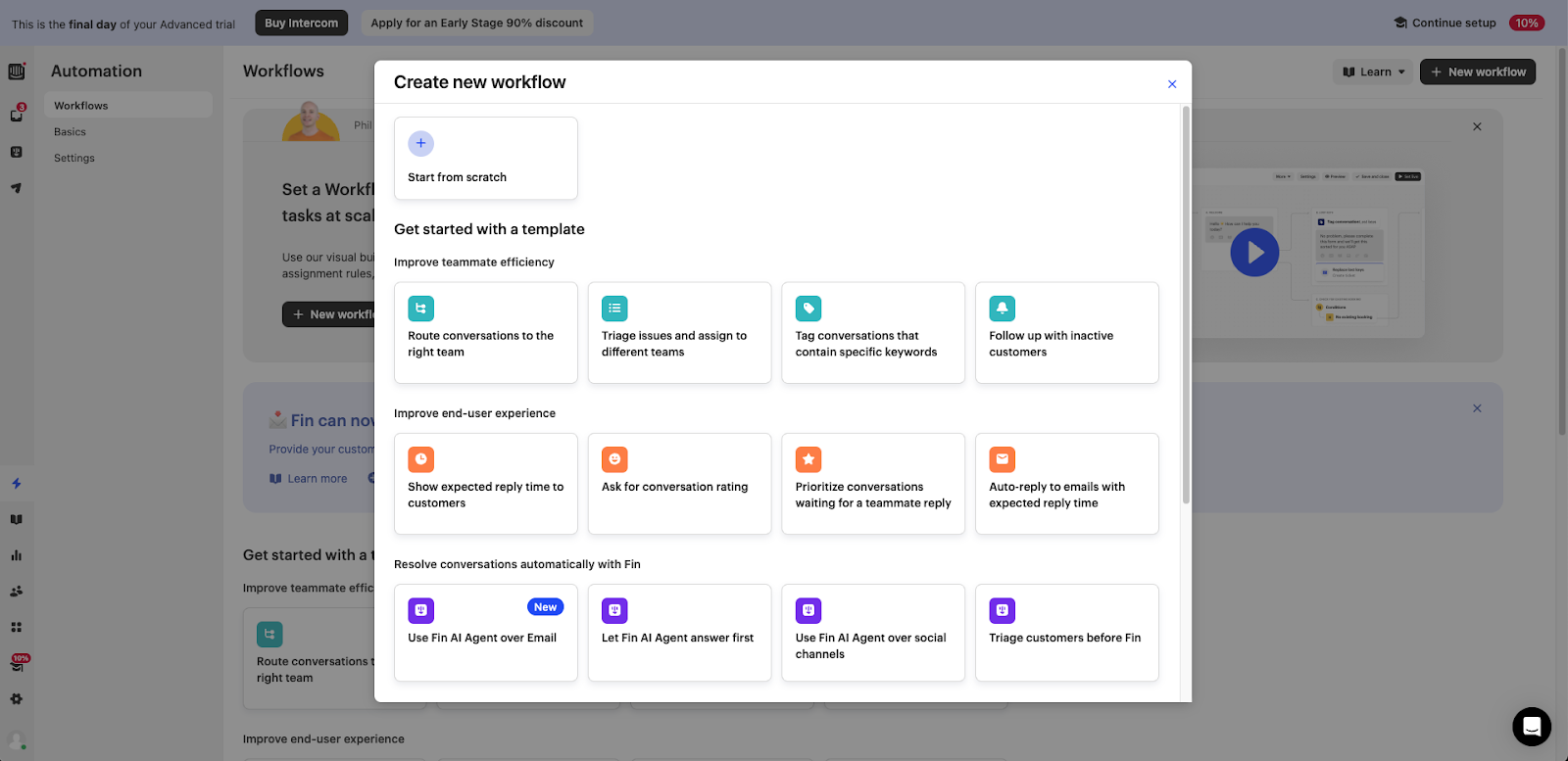The height and width of the screenshot is (761, 1568).
Task: Open the Settings gear sidebar icon
Action: click(17, 699)
